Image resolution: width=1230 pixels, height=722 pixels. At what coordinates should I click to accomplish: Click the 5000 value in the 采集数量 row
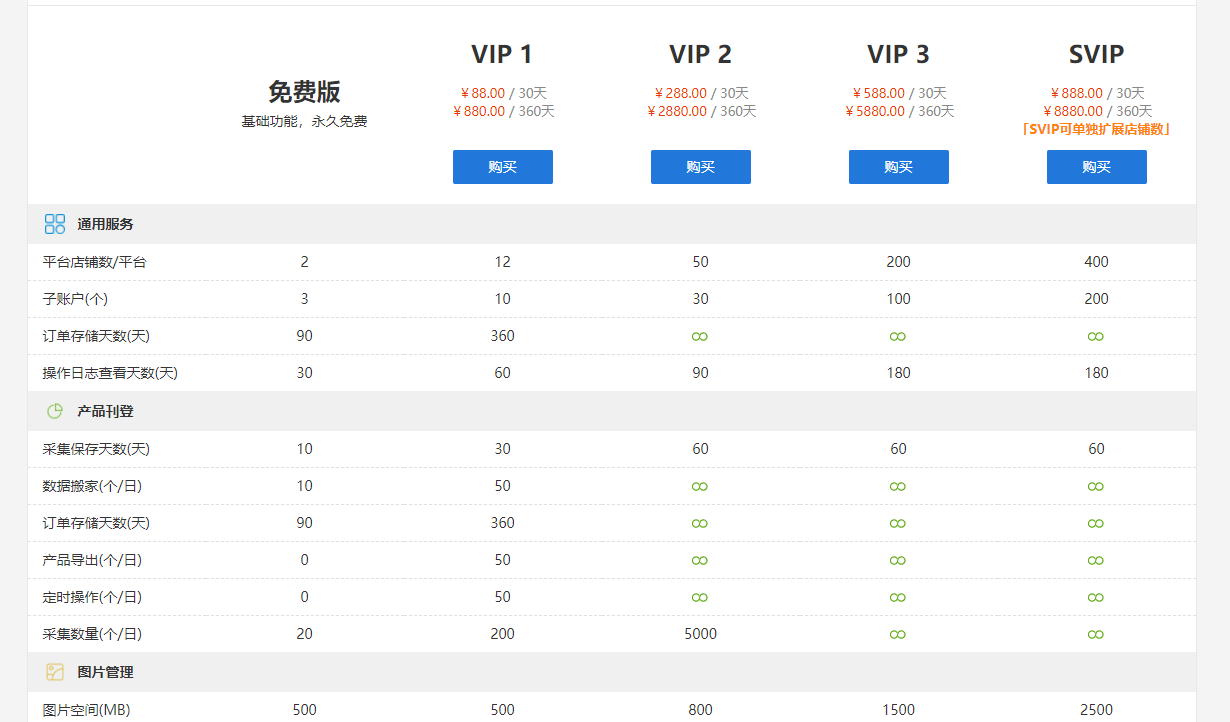(700, 634)
